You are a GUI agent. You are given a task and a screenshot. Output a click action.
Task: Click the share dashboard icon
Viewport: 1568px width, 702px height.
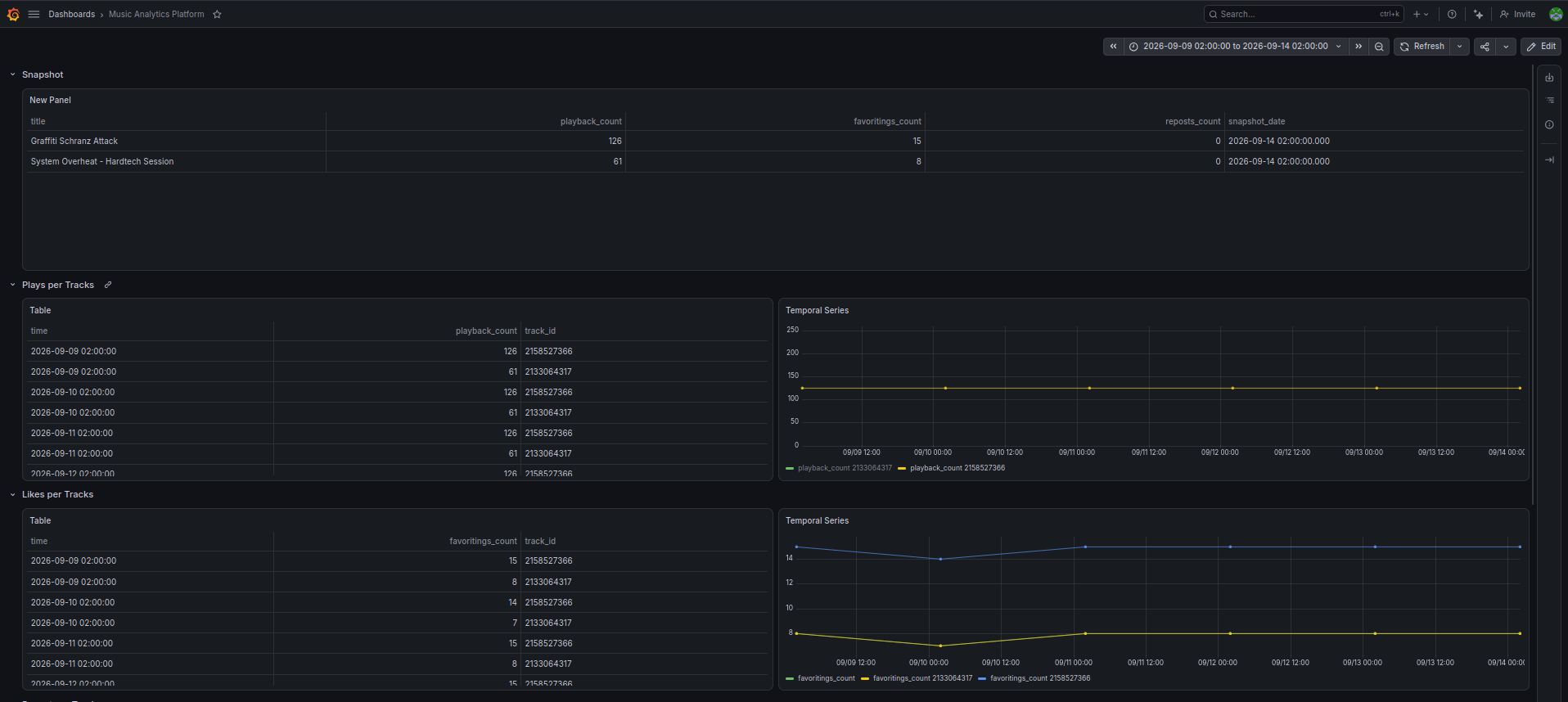coord(1485,47)
